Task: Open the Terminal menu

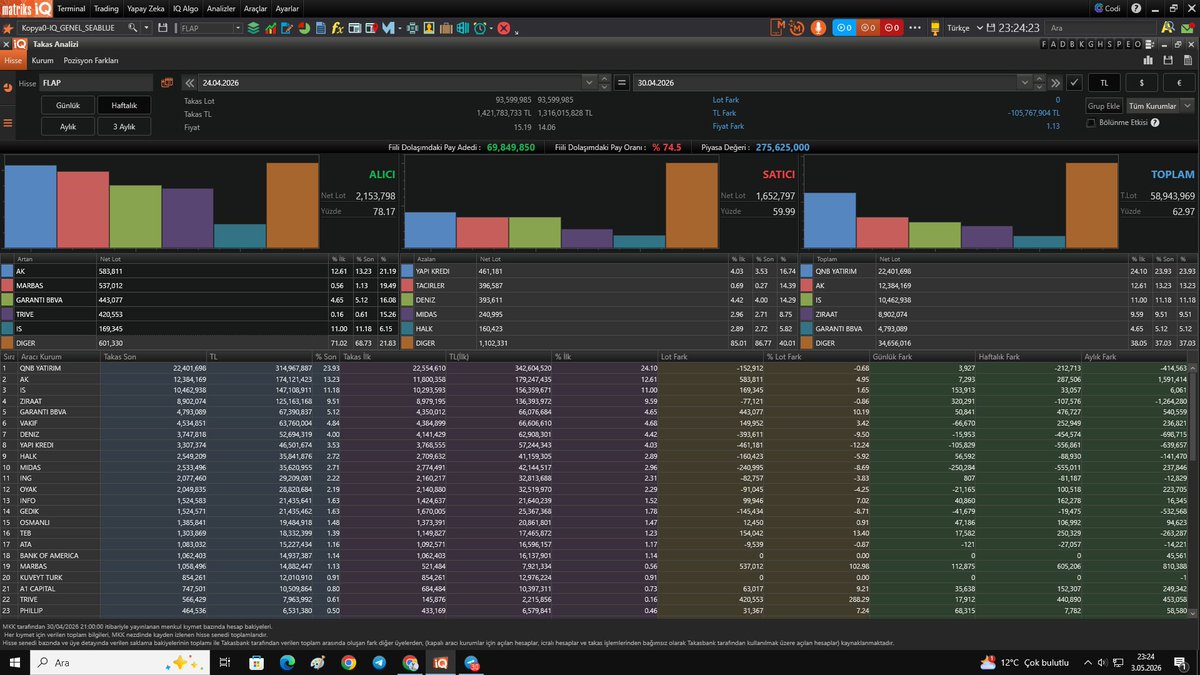Action: coord(72,8)
